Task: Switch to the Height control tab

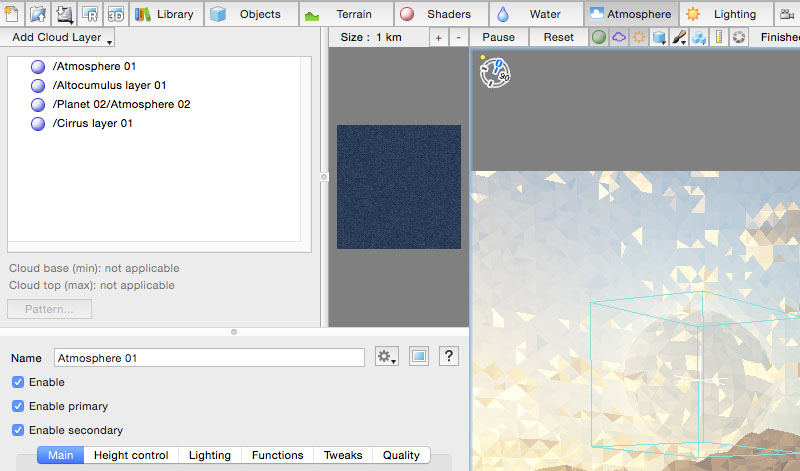Action: pyautogui.click(x=130, y=455)
